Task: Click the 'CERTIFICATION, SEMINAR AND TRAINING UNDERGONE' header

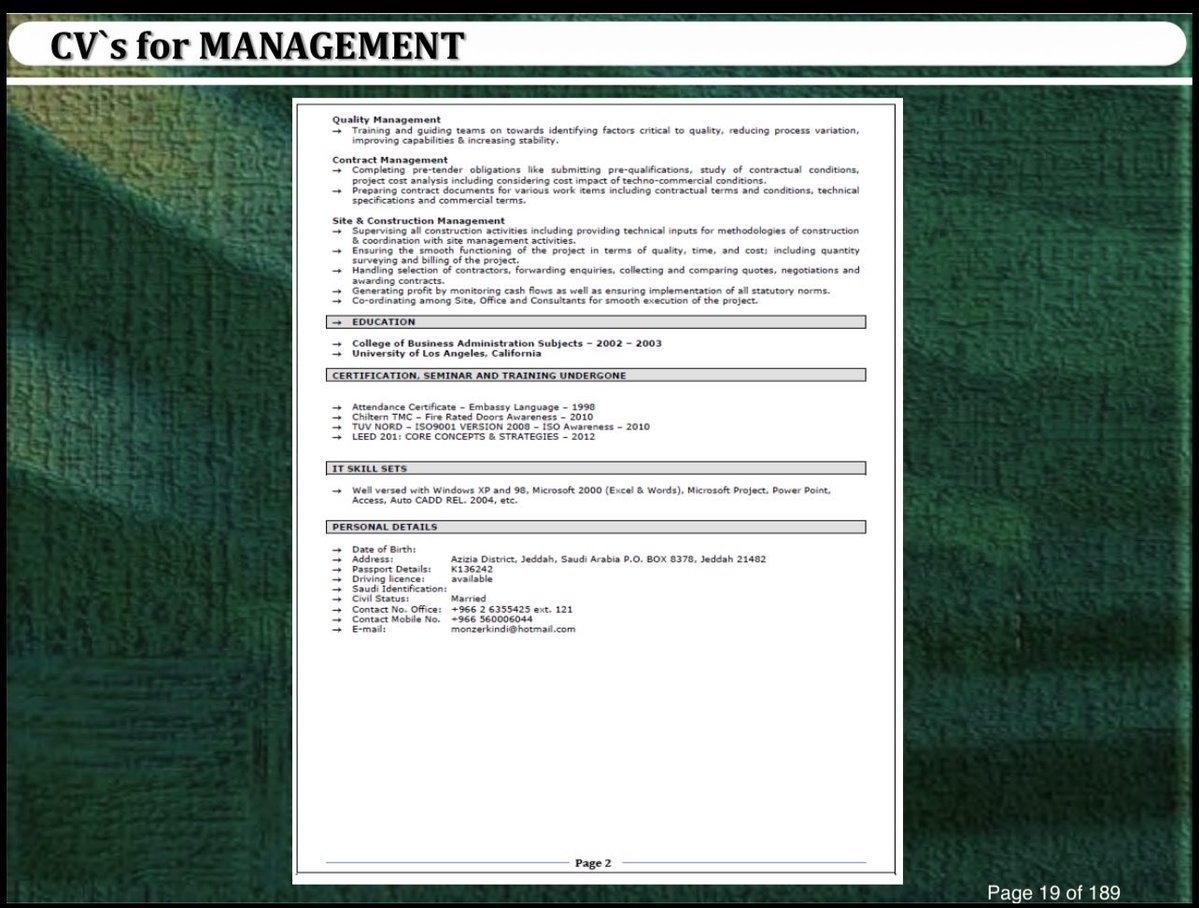Action: (596, 376)
